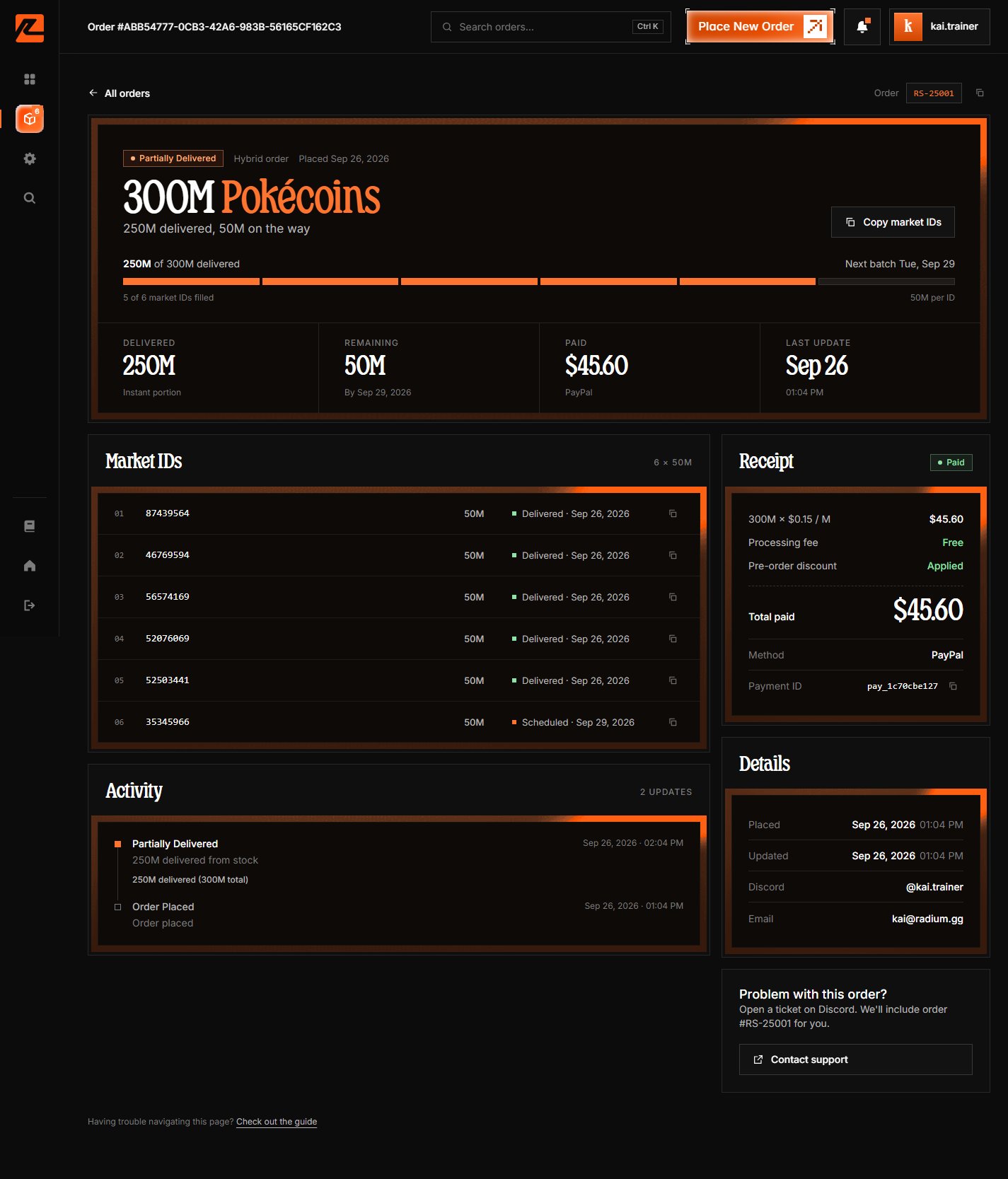This screenshot has height=1179, width=1008.
Task: Select market ID text 35345966
Action: point(168,722)
